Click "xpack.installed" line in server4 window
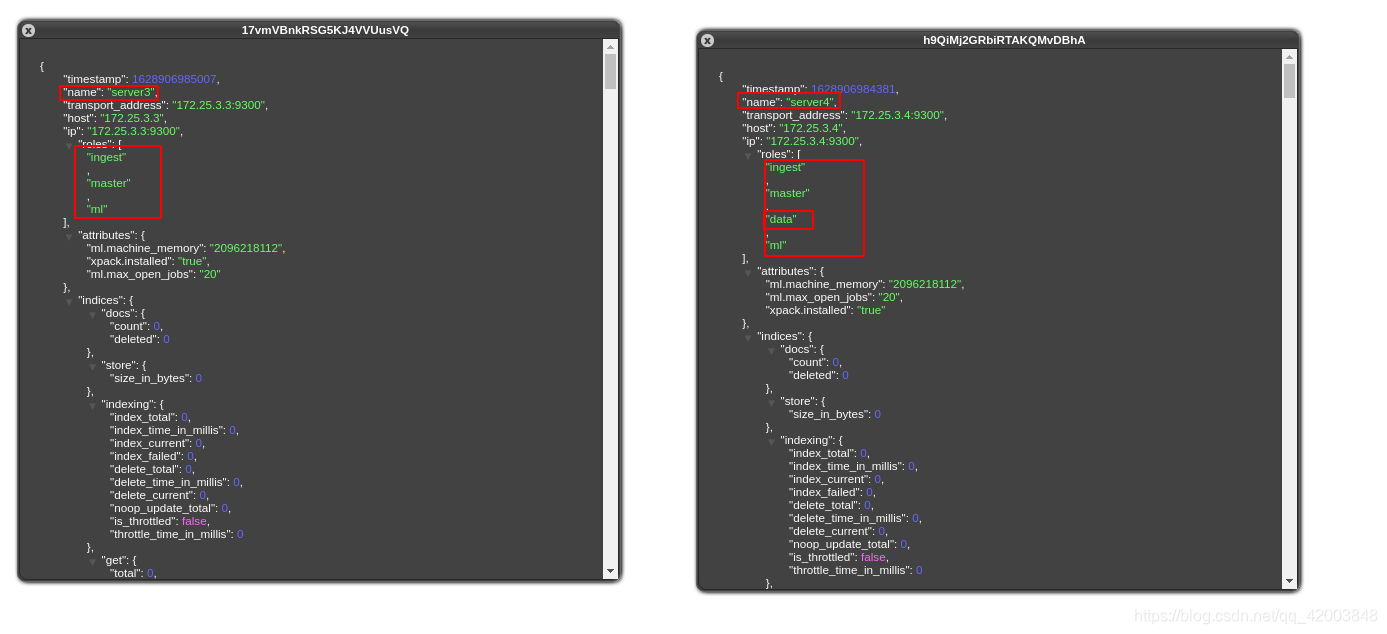Image resolution: width=1387 pixels, height=634 pixels. click(x=825, y=310)
